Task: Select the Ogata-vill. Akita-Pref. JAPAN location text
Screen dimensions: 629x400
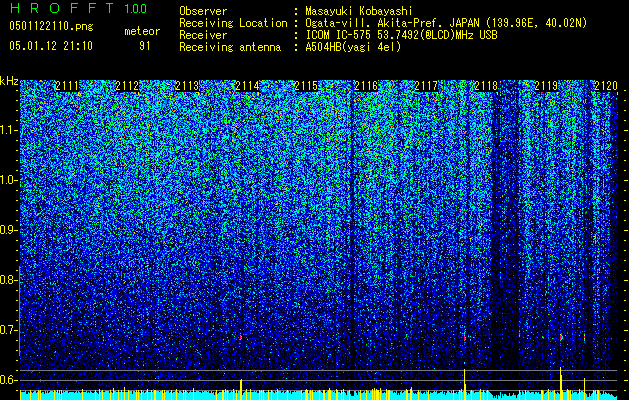Action: coord(446,23)
